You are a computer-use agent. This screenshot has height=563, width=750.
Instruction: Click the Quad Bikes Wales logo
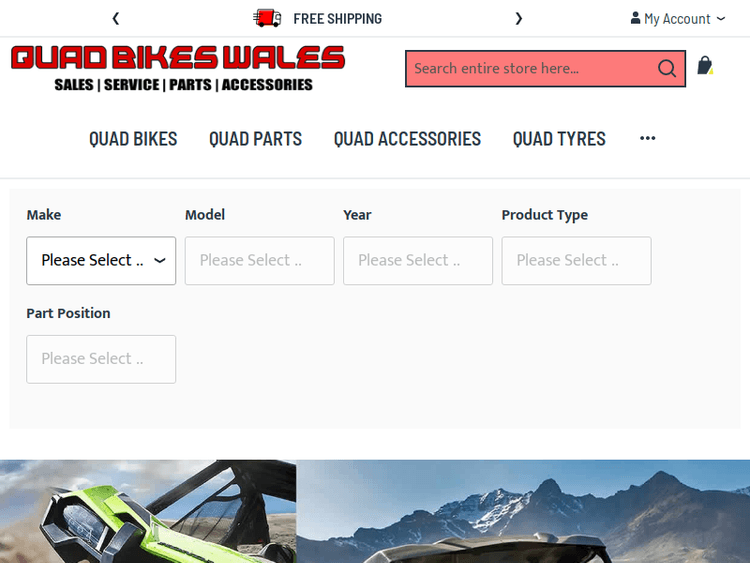177,68
